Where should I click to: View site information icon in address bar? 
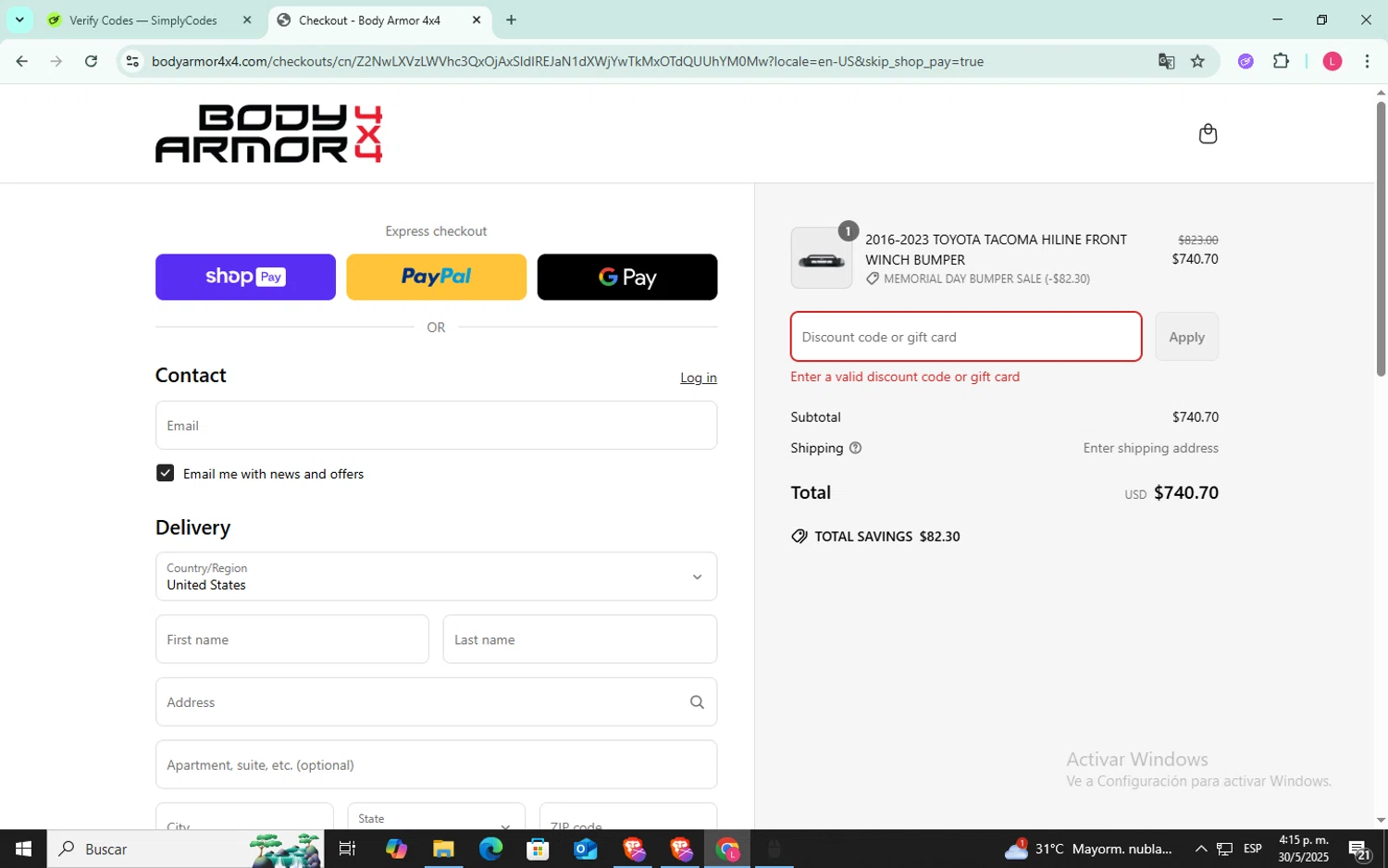pos(132,61)
